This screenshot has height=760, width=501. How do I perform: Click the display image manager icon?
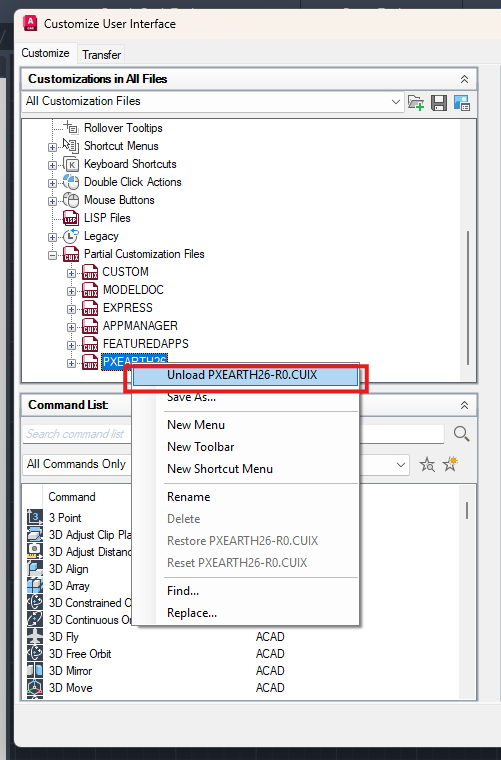coord(462,103)
